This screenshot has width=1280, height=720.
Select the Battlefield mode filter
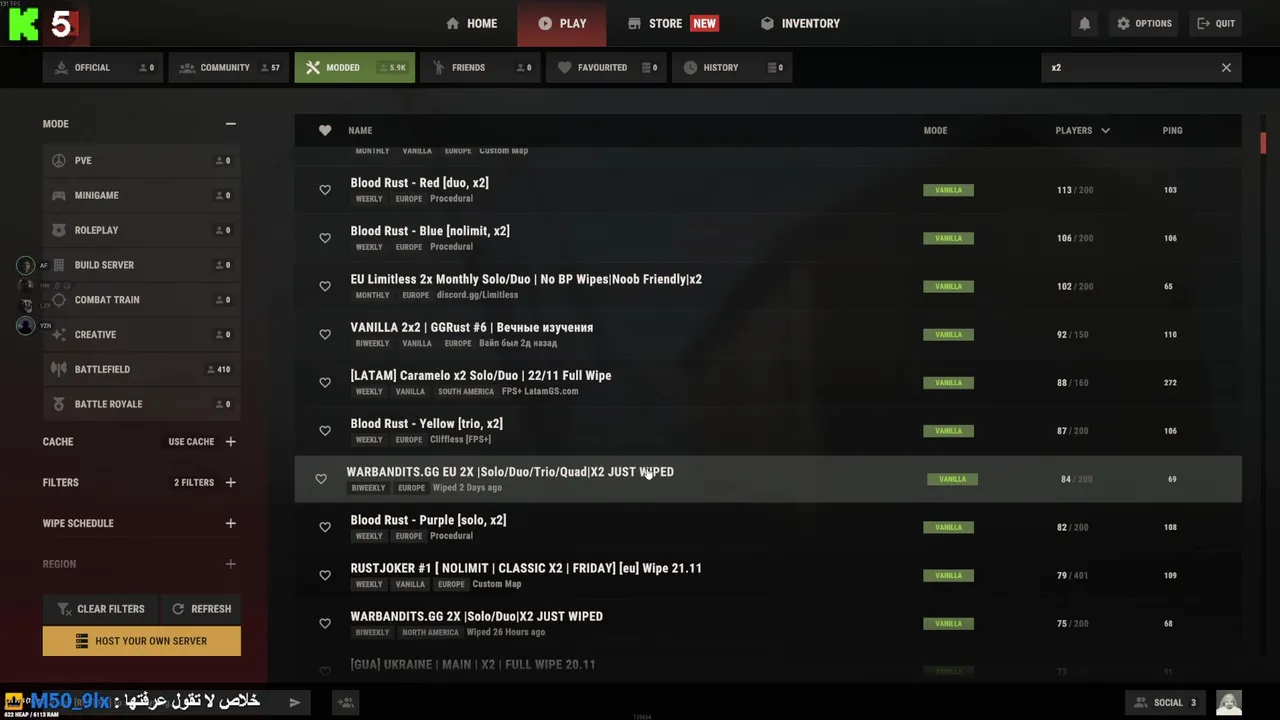[141, 369]
